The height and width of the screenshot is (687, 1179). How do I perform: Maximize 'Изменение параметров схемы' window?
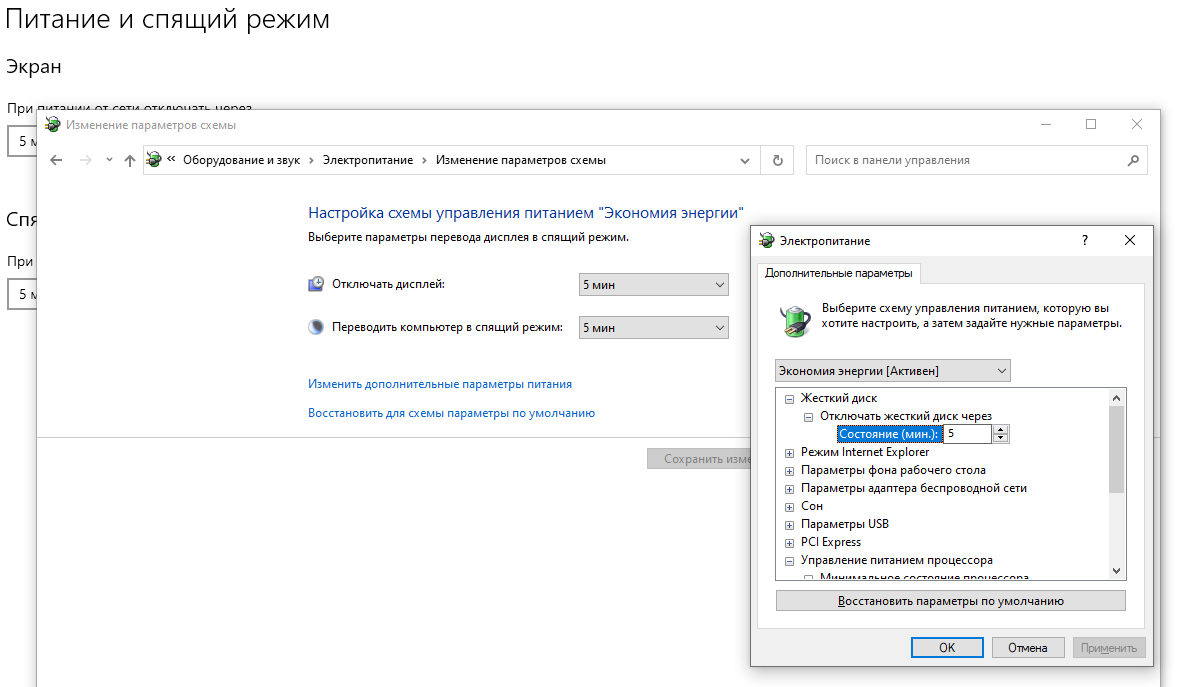pyautogui.click(x=1091, y=125)
